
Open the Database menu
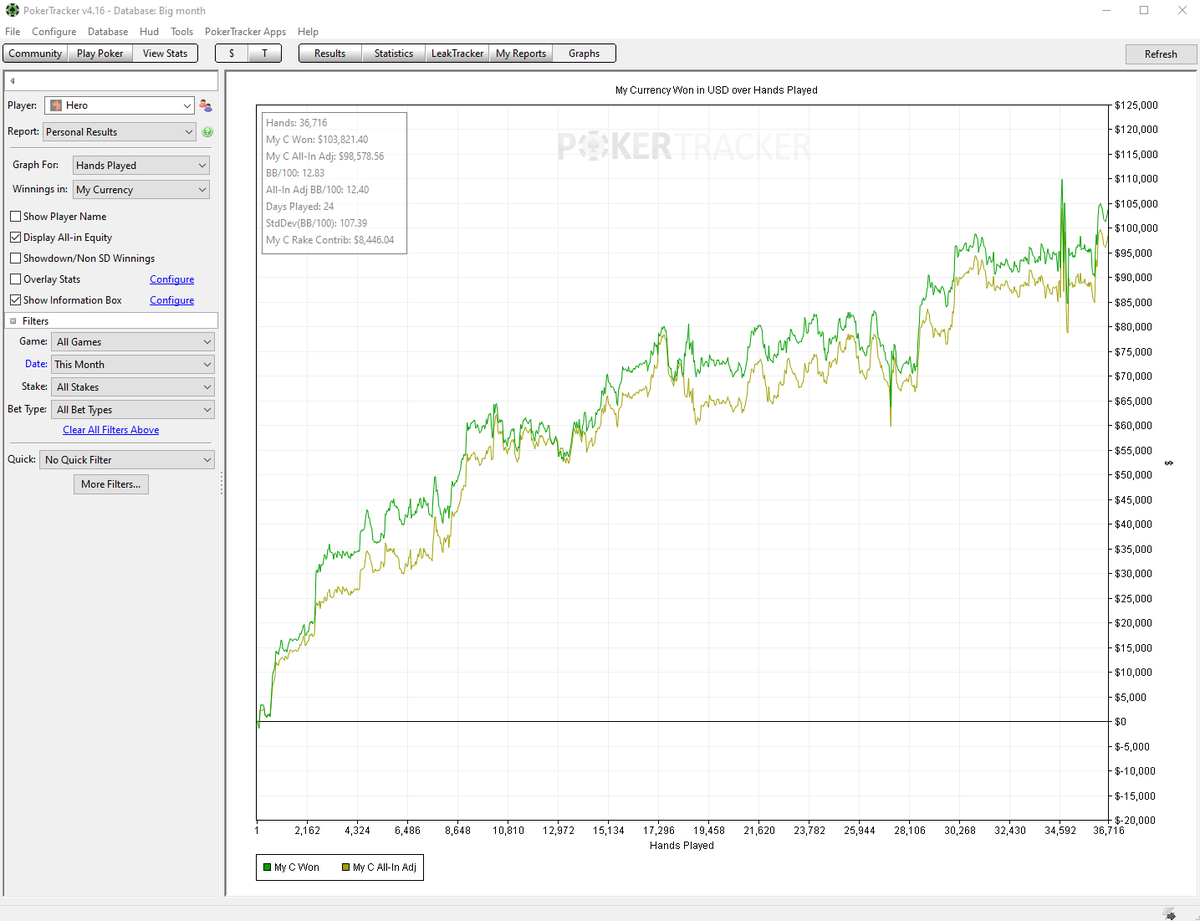108,32
